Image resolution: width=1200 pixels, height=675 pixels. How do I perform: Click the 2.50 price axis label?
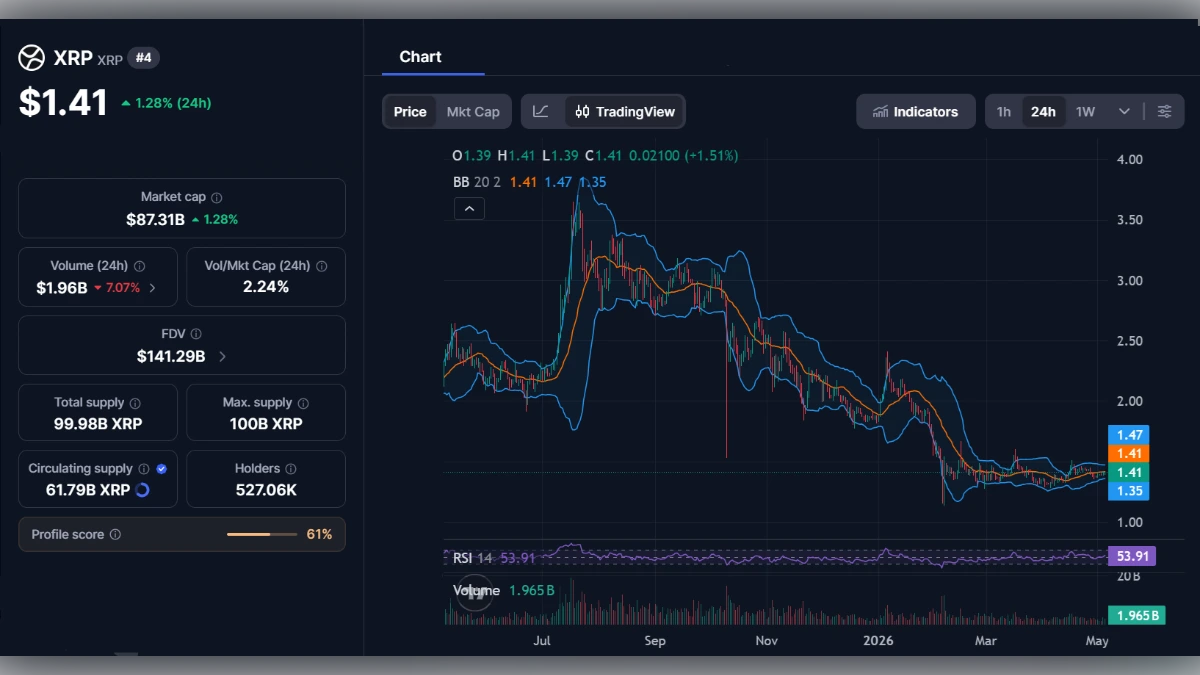click(1130, 341)
